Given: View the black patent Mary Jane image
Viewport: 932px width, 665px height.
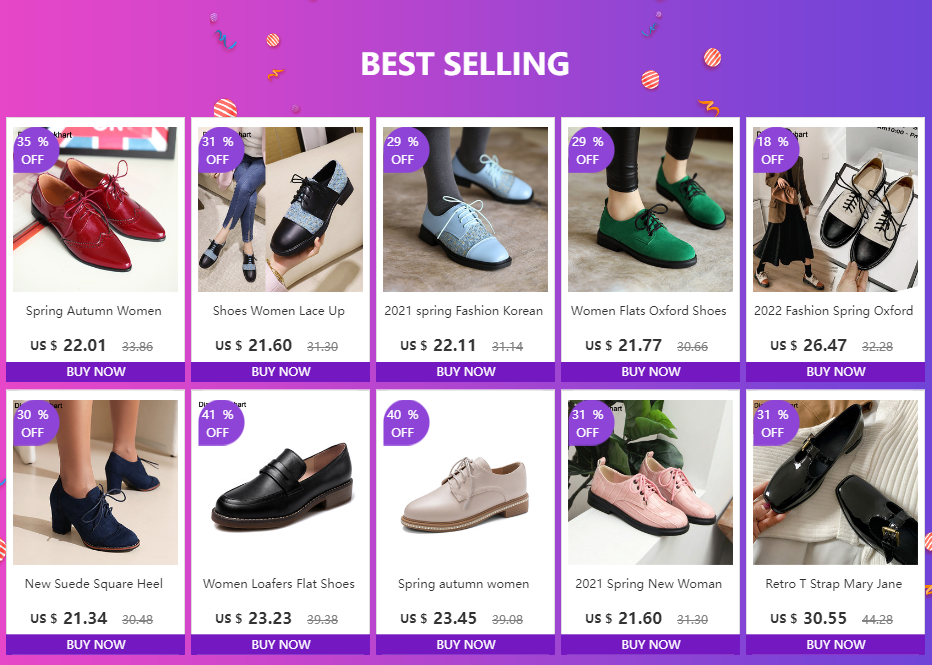Looking at the screenshot, I should tap(835, 482).
